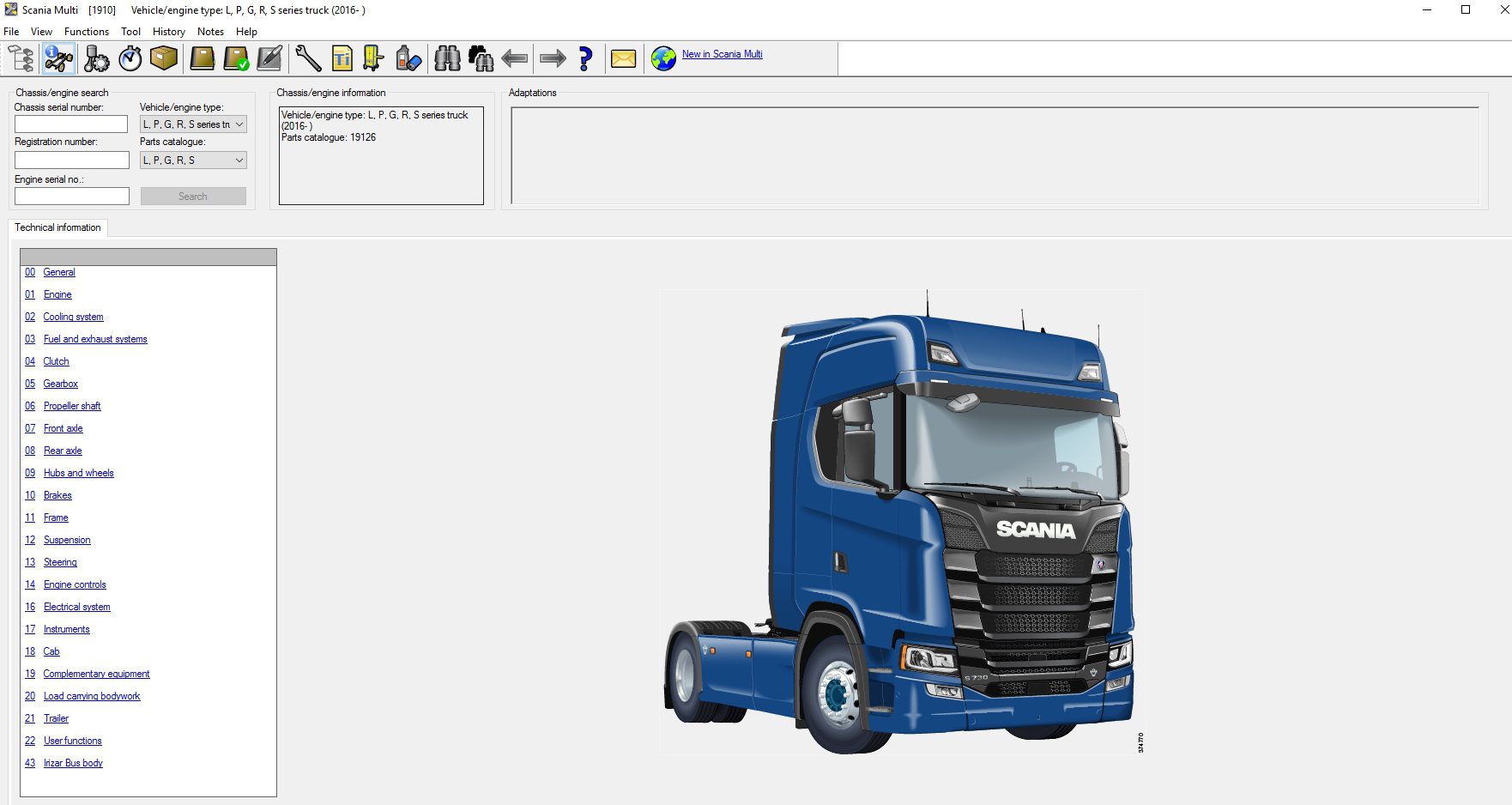The width and height of the screenshot is (1512, 805).
Task: Select the 10 Brakes category
Action: pos(57,495)
